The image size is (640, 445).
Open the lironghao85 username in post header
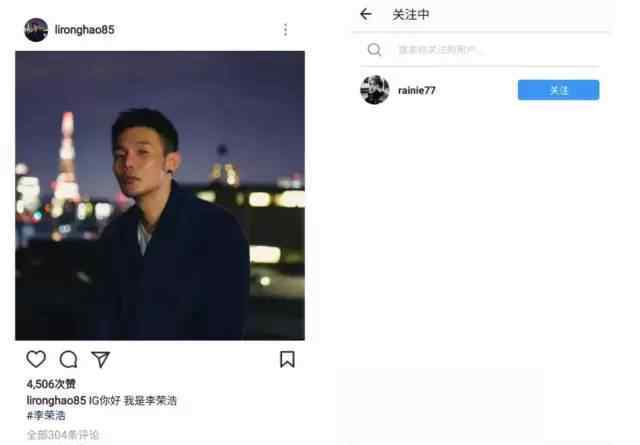[84, 30]
